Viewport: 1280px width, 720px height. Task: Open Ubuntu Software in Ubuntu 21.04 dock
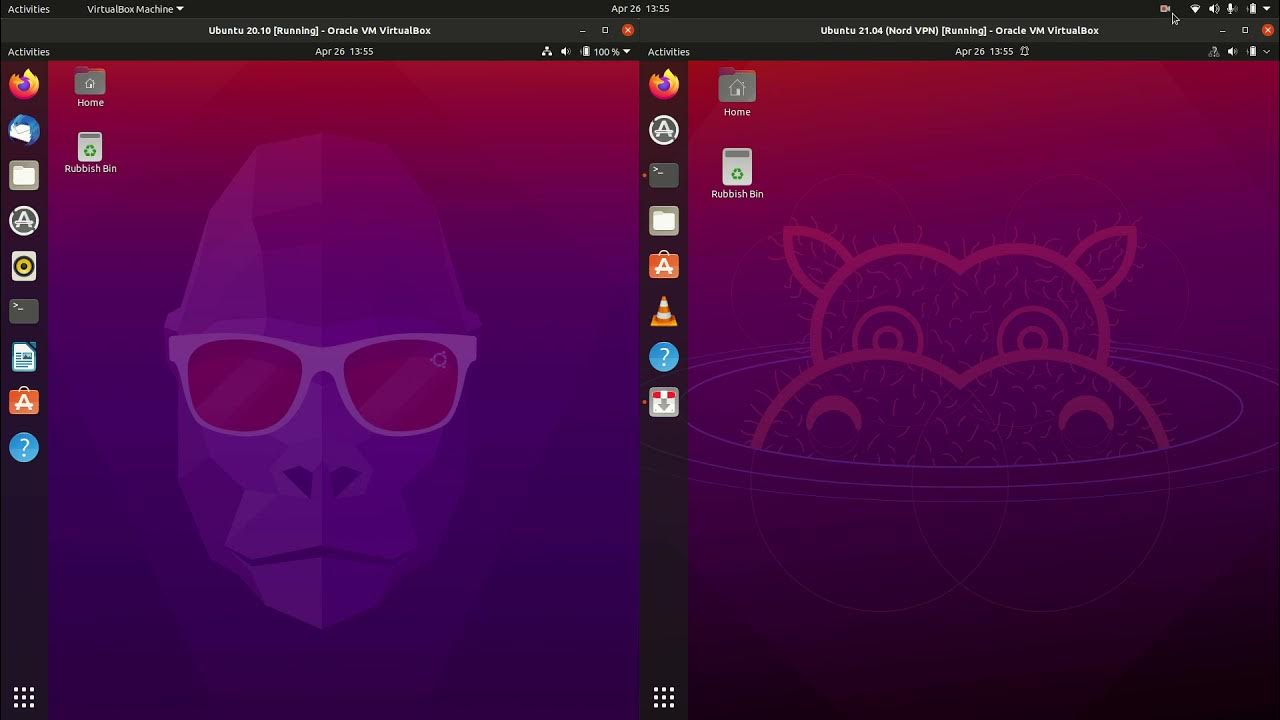pos(664,266)
